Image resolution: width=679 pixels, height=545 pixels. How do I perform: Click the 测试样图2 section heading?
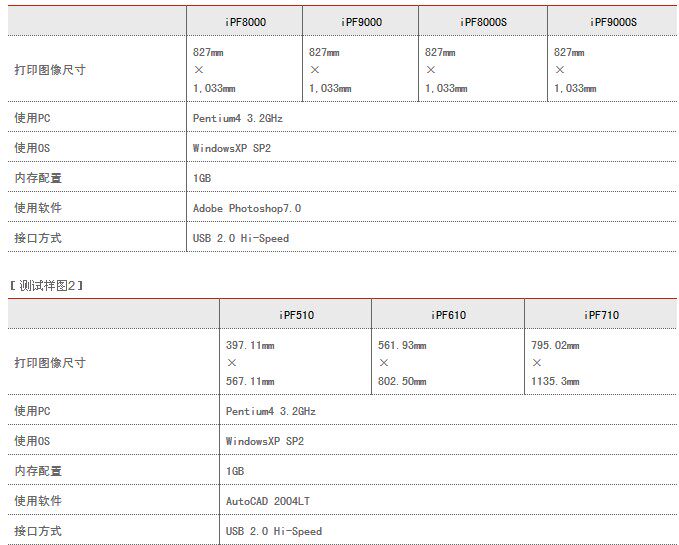46,285
